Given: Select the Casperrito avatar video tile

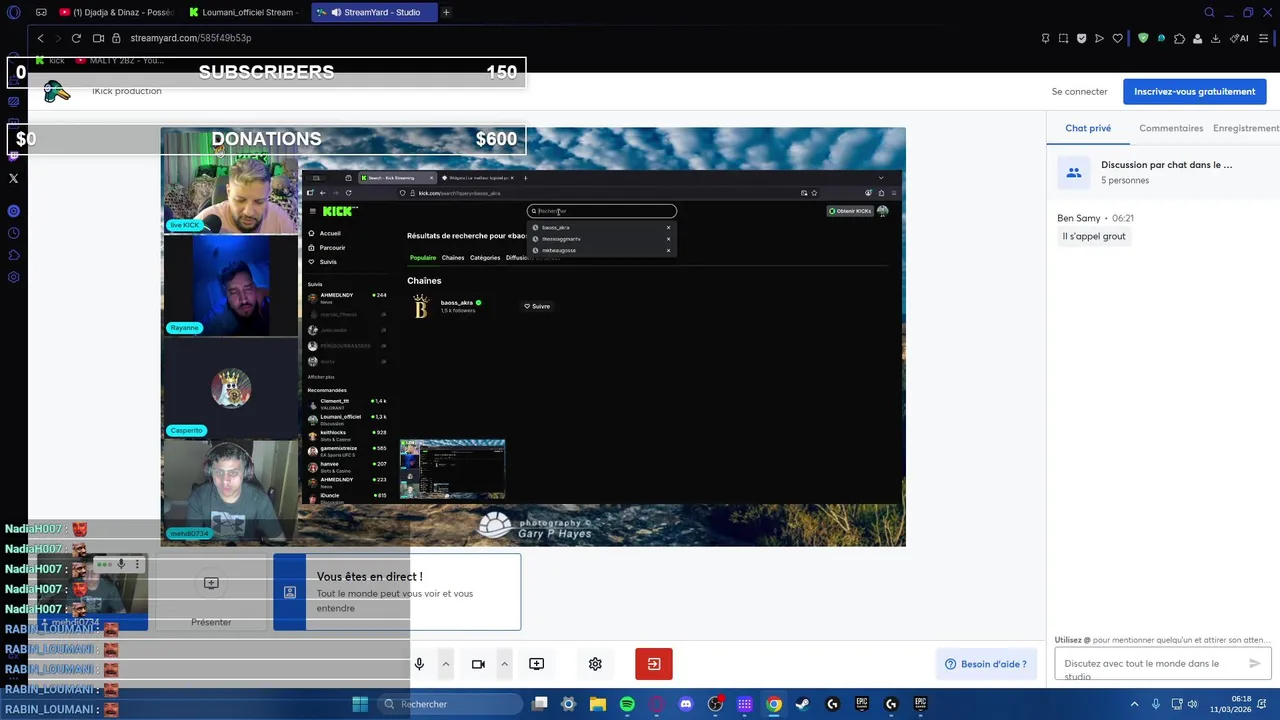Looking at the screenshot, I should pos(231,388).
